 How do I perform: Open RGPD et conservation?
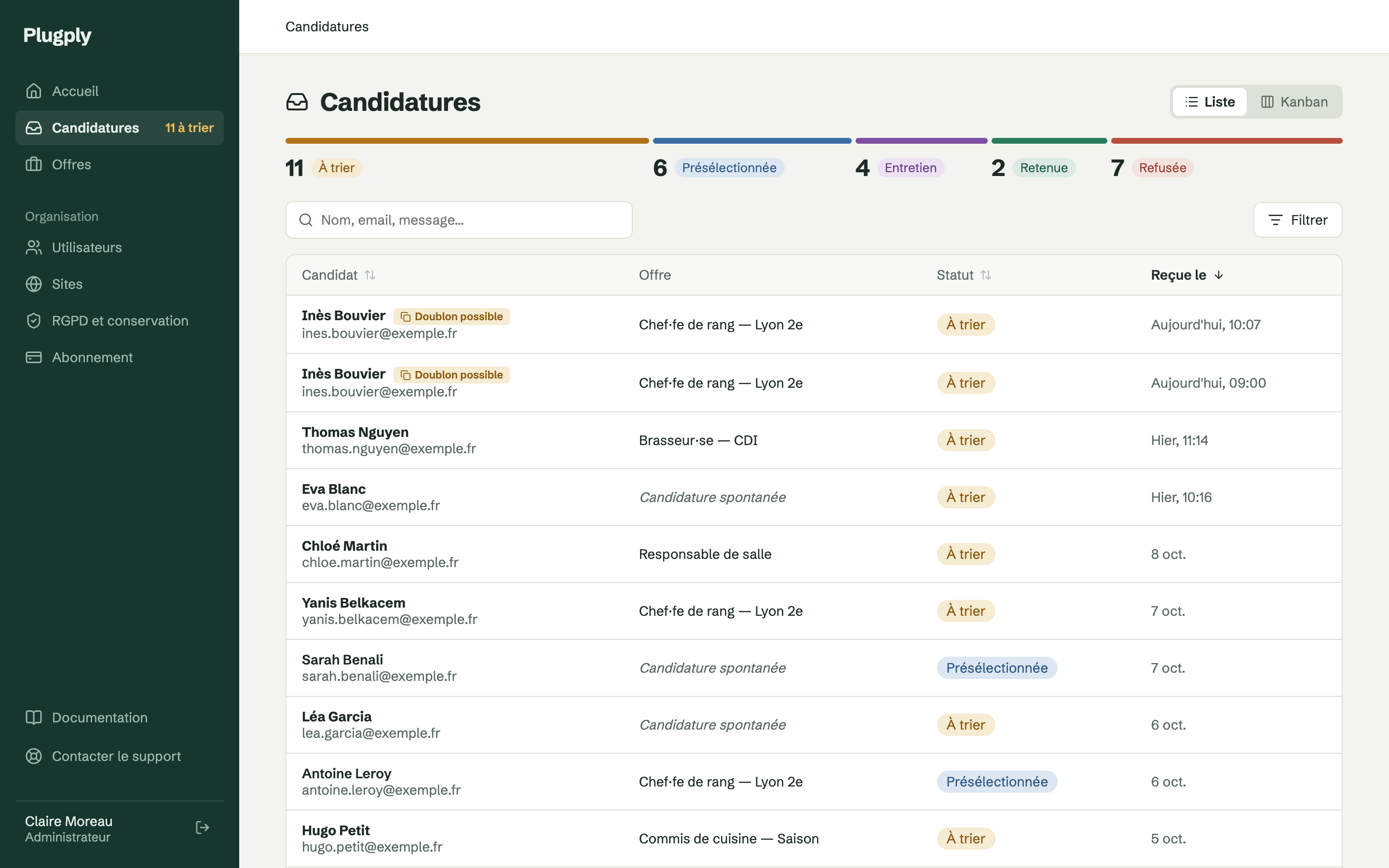pos(120,321)
